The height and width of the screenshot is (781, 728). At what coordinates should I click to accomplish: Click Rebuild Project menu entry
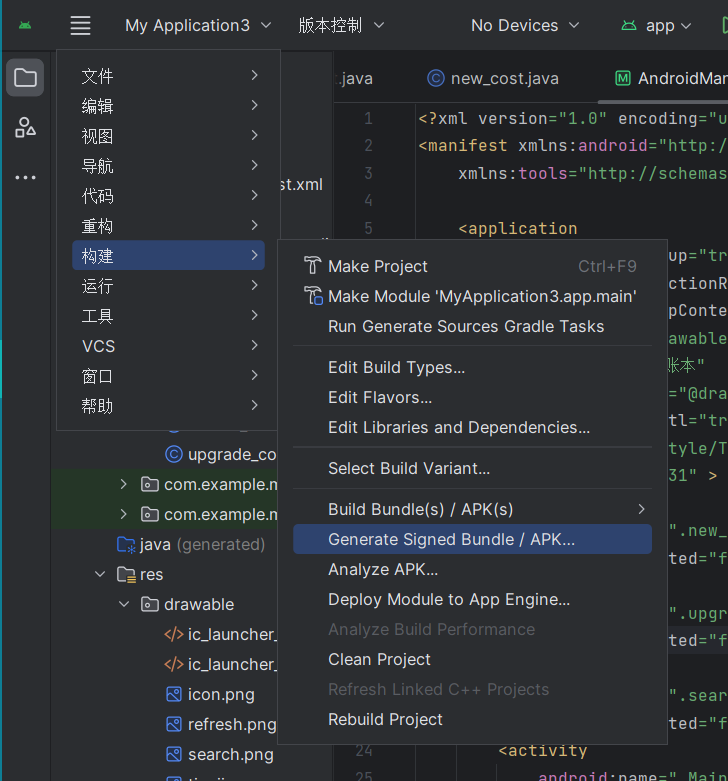click(x=385, y=719)
